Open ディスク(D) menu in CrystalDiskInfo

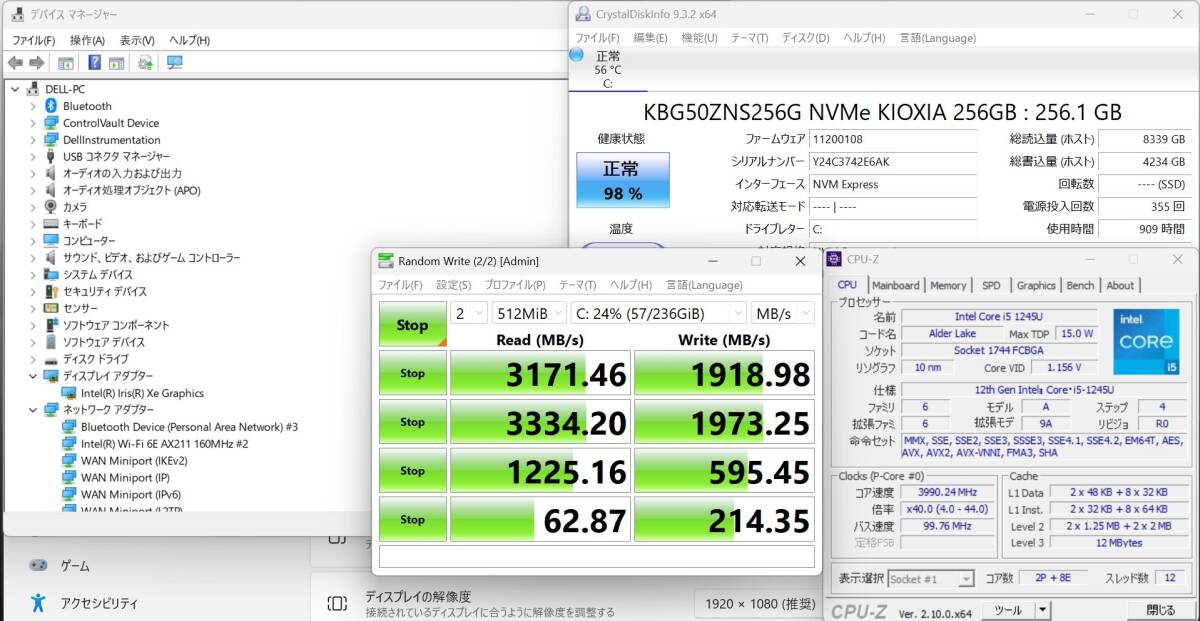coord(805,38)
